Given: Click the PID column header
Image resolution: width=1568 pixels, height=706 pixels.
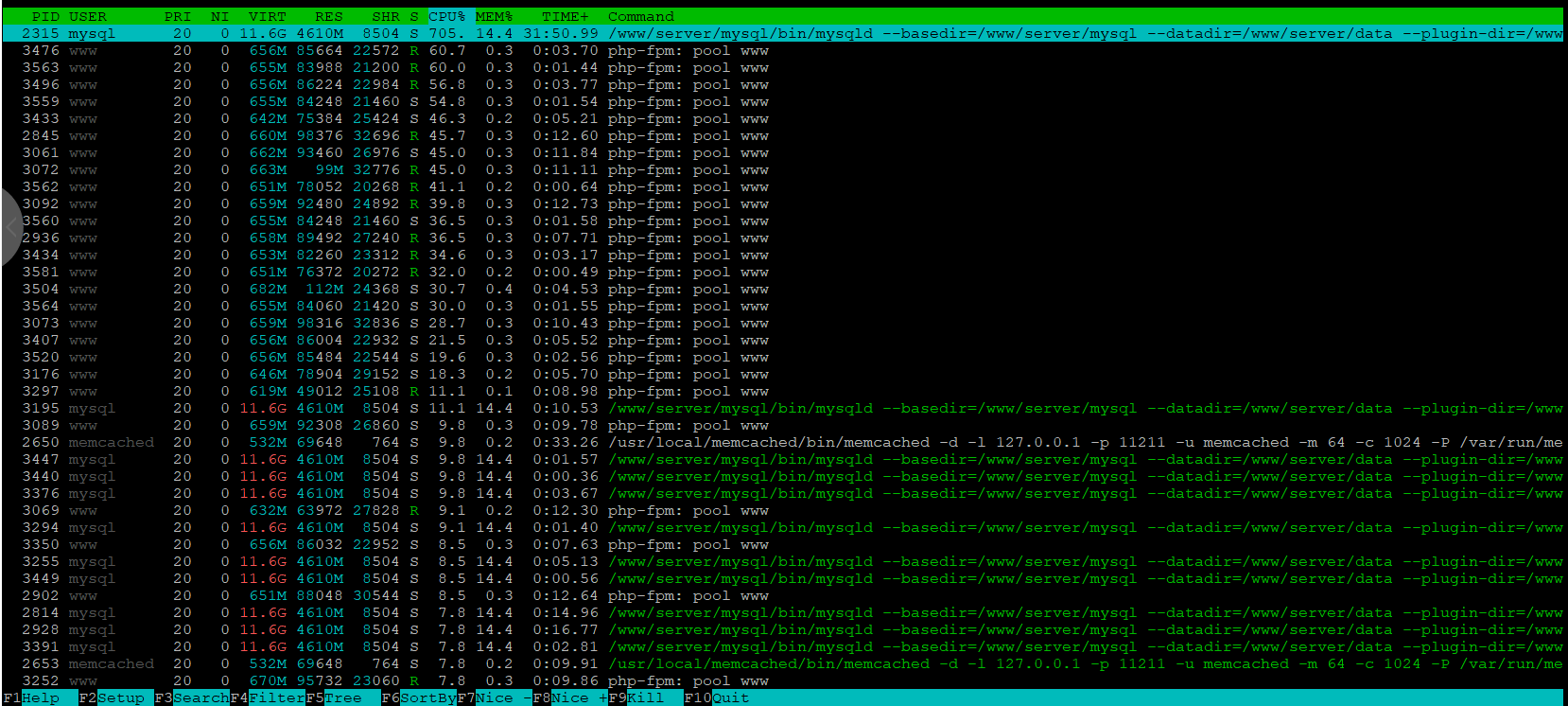Looking at the screenshot, I should [x=44, y=16].
